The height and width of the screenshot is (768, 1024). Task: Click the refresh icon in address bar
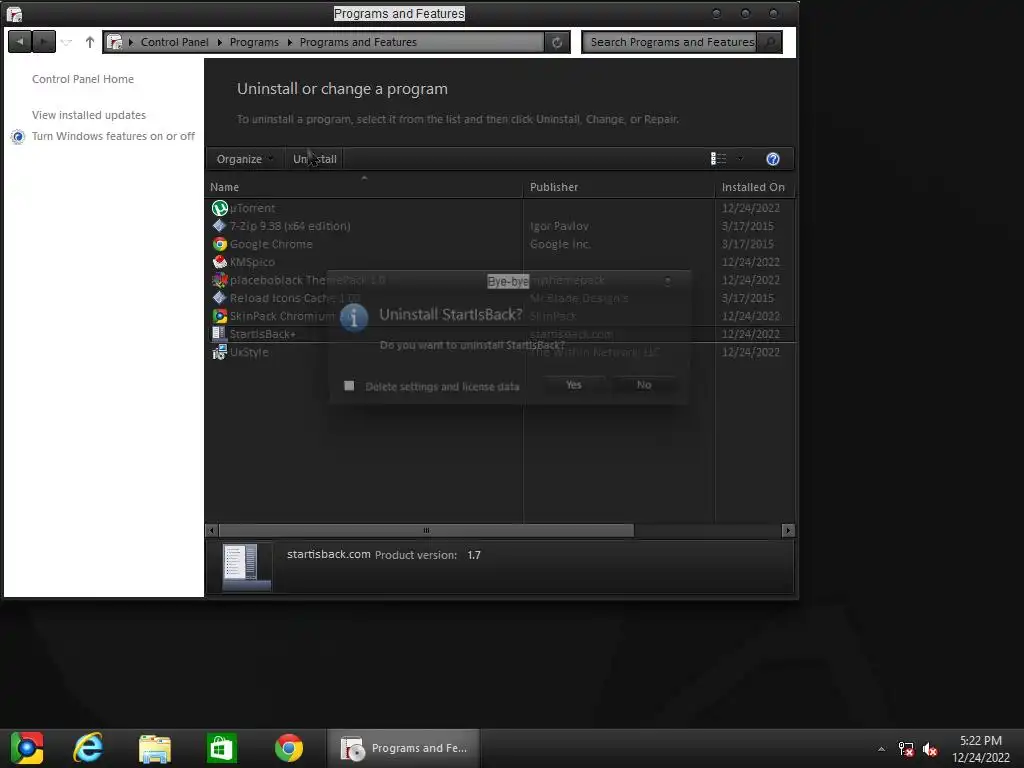click(x=557, y=42)
